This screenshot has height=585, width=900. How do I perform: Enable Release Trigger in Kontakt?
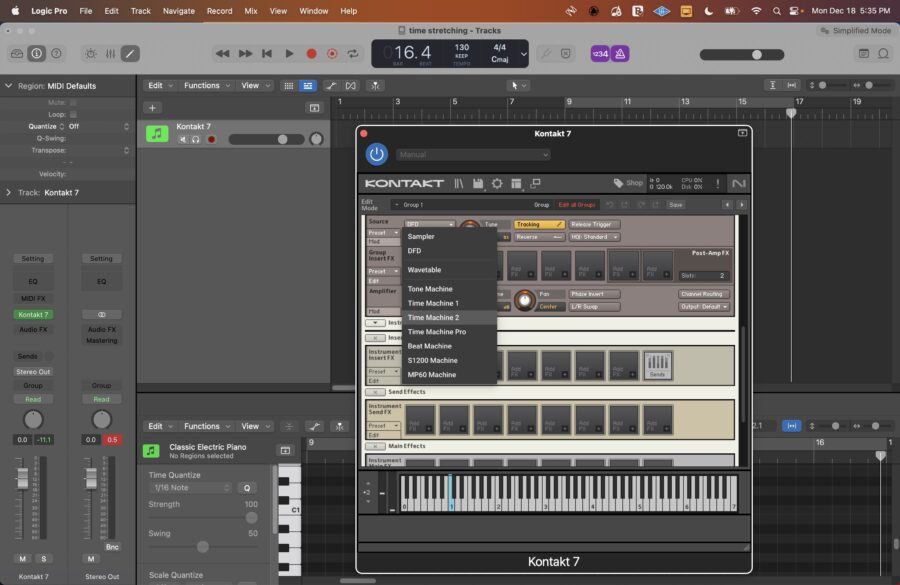point(594,223)
